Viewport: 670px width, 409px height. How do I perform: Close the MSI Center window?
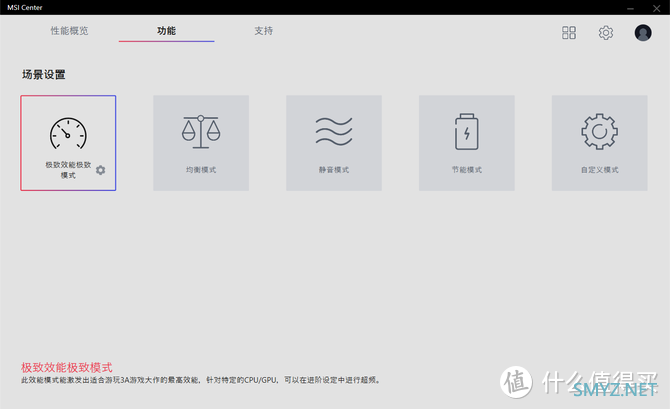(x=656, y=8)
